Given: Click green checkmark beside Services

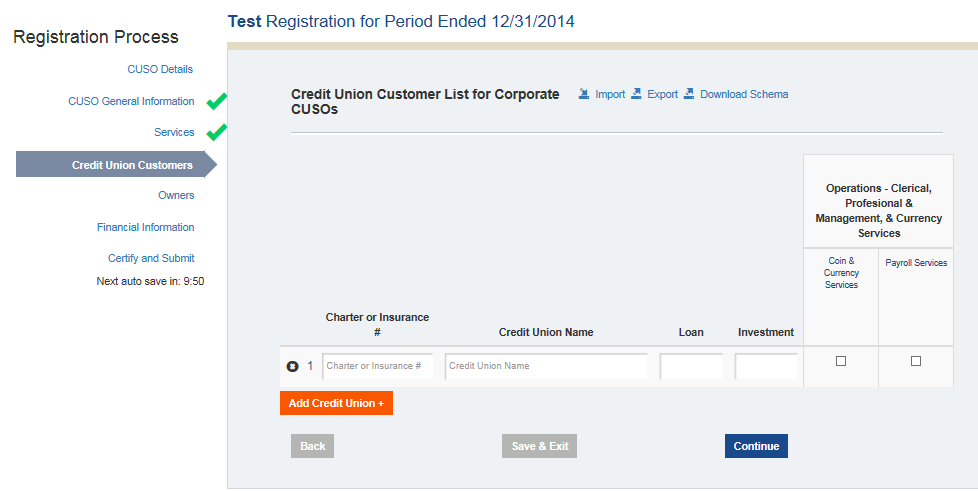Looking at the screenshot, I should 216,133.
